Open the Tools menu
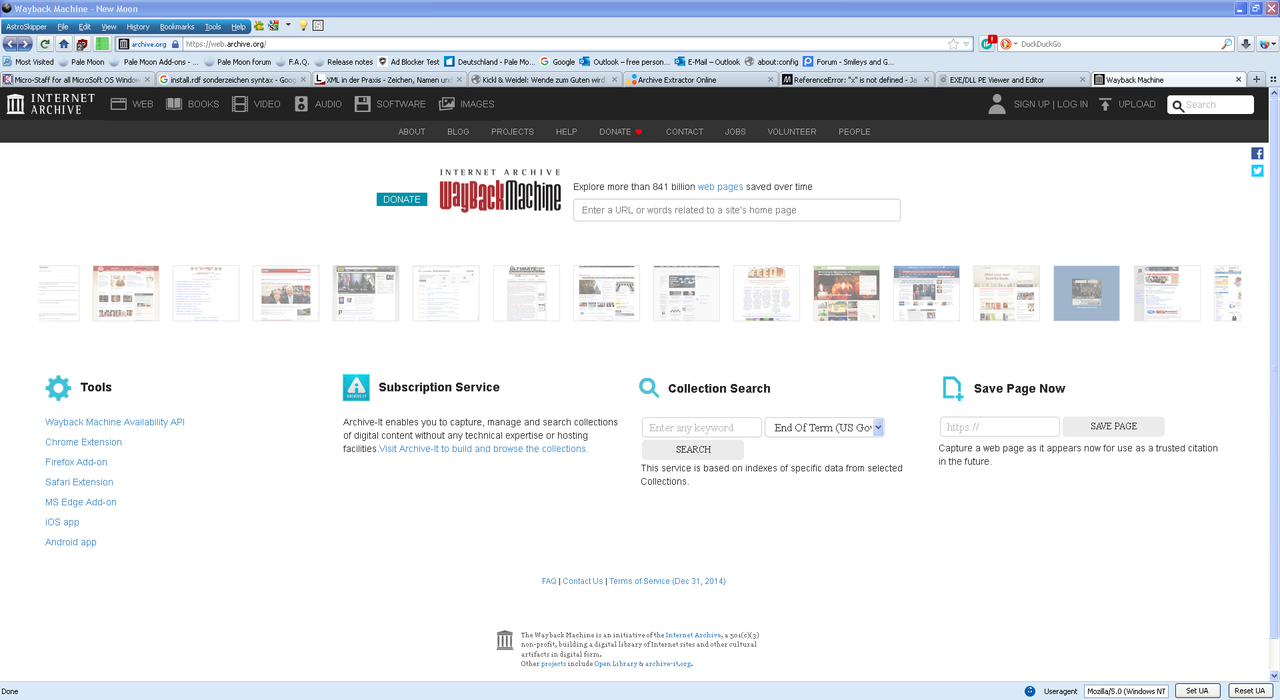This screenshot has width=1280, height=700. (x=213, y=27)
